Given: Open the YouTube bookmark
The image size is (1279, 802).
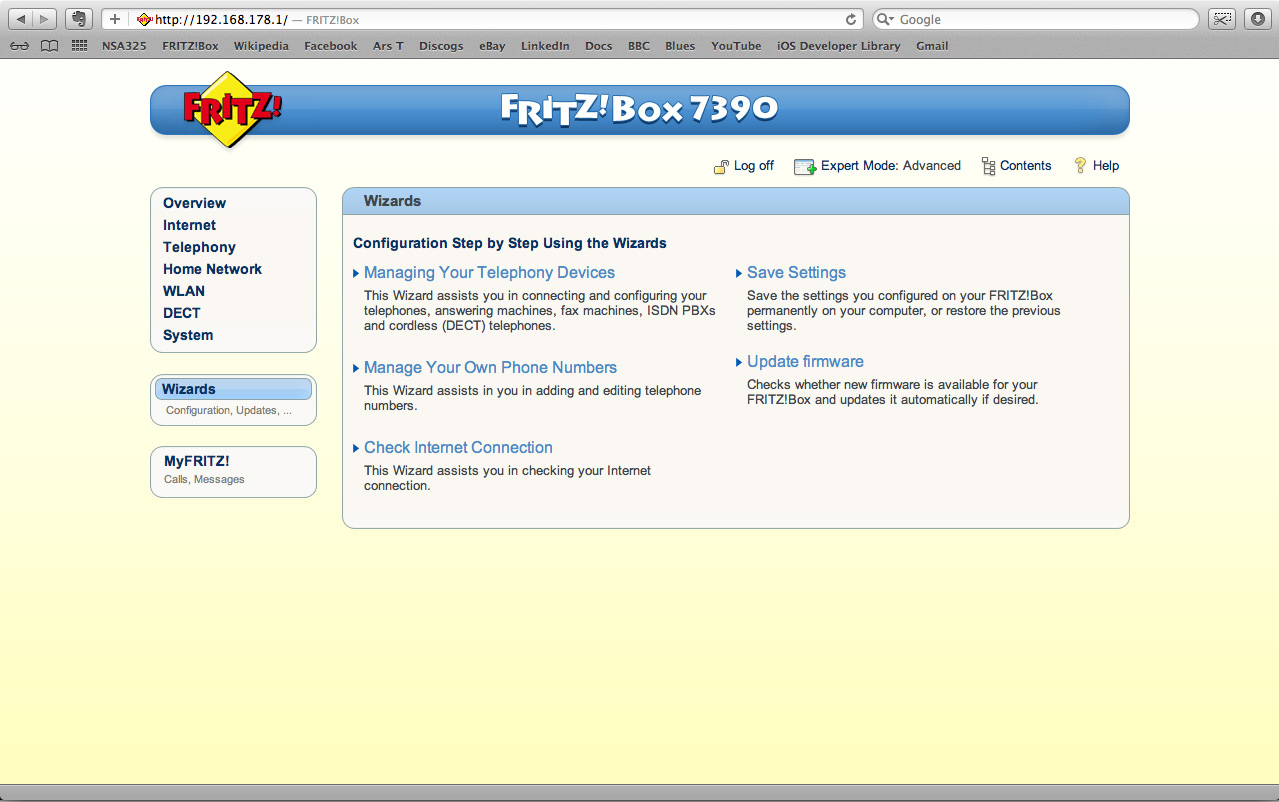Looking at the screenshot, I should coord(736,46).
